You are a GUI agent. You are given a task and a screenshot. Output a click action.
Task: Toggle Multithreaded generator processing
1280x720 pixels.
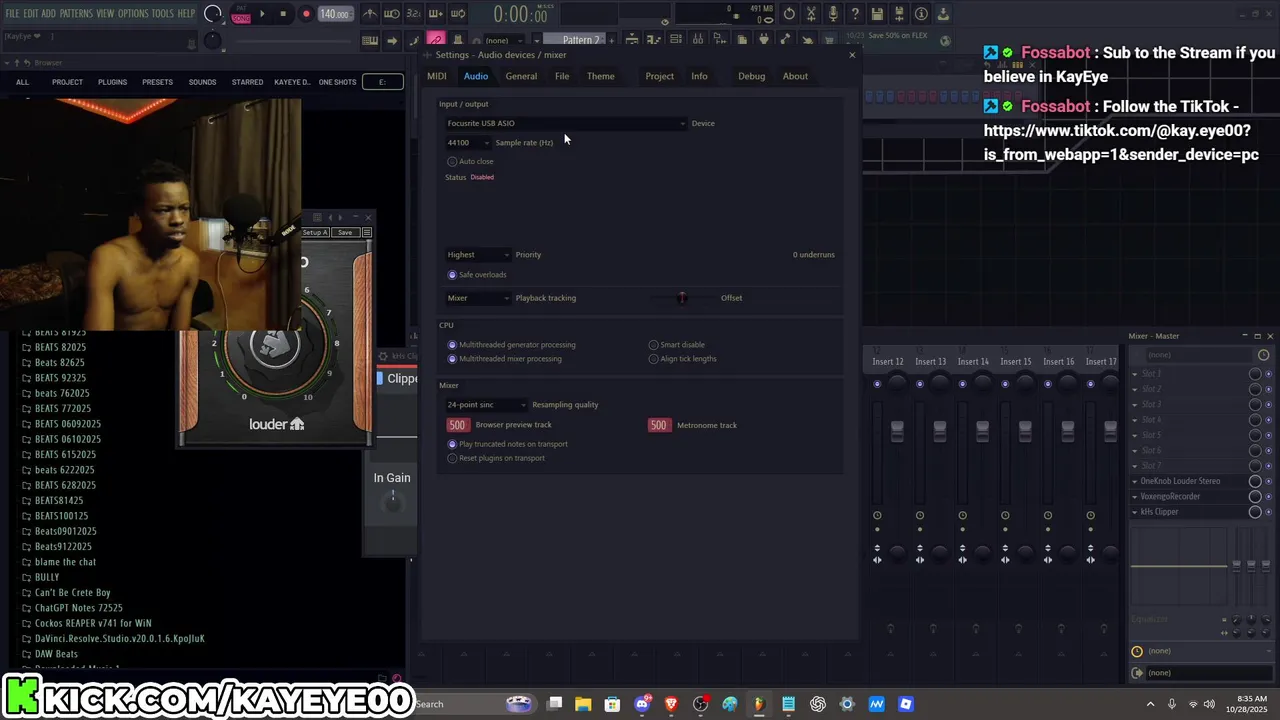tap(512, 345)
